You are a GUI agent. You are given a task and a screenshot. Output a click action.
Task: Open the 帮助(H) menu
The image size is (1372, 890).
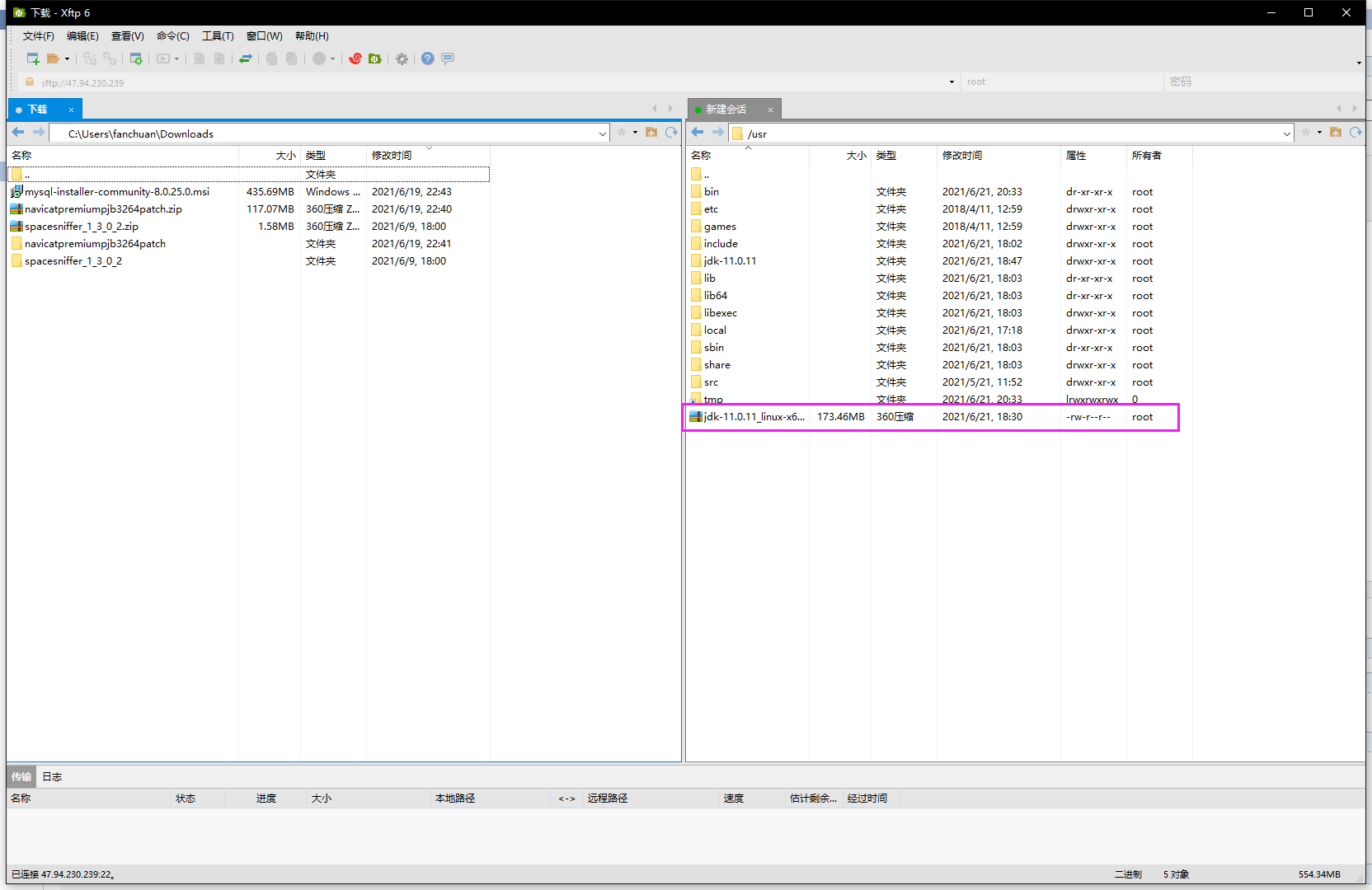312,36
